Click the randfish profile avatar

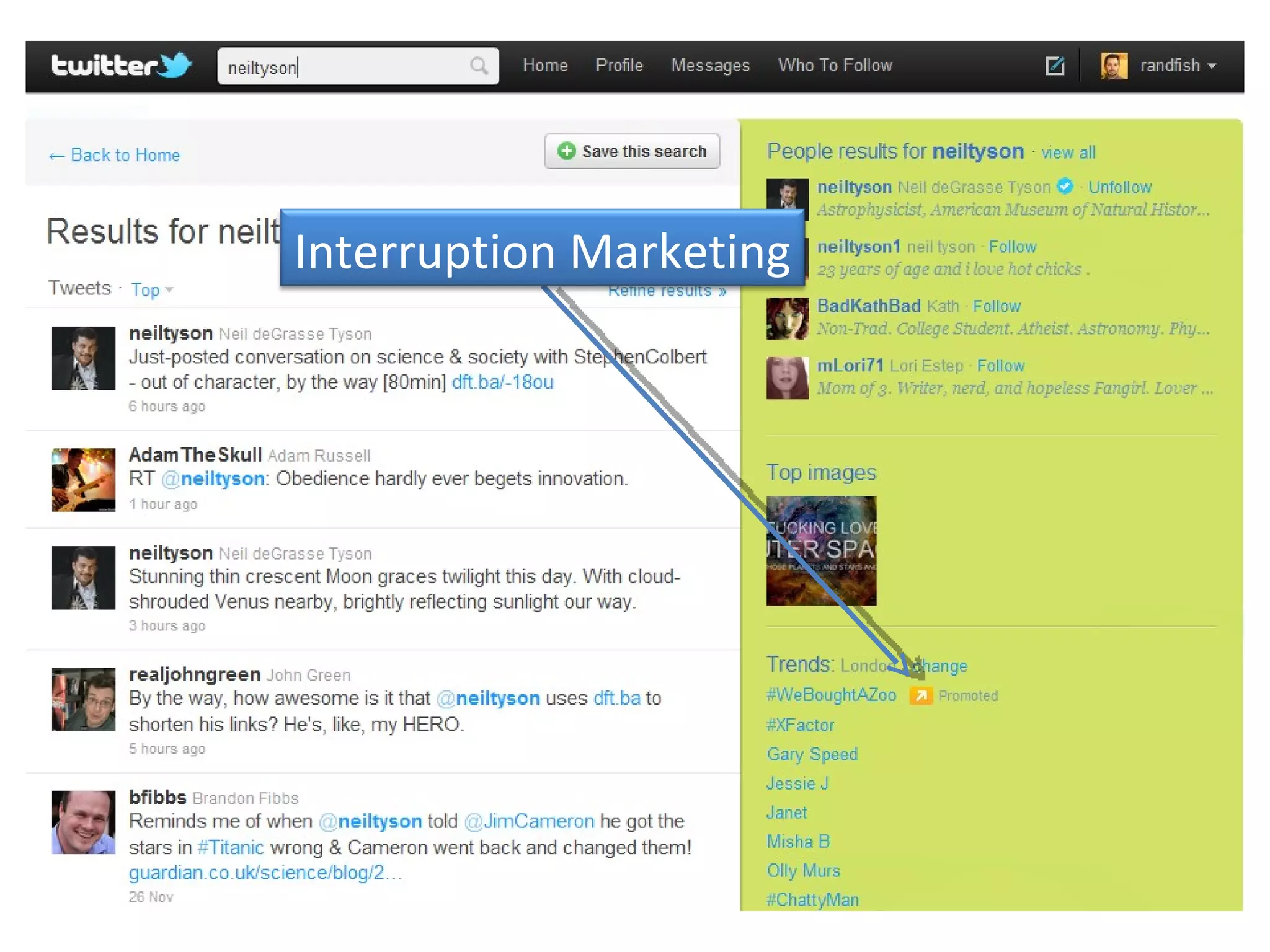pos(1114,66)
